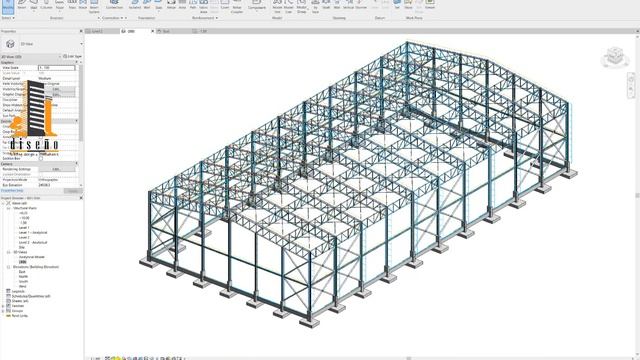640x360 pixels.
Task: Open the Analytical Model 3D view
Action: (32, 257)
